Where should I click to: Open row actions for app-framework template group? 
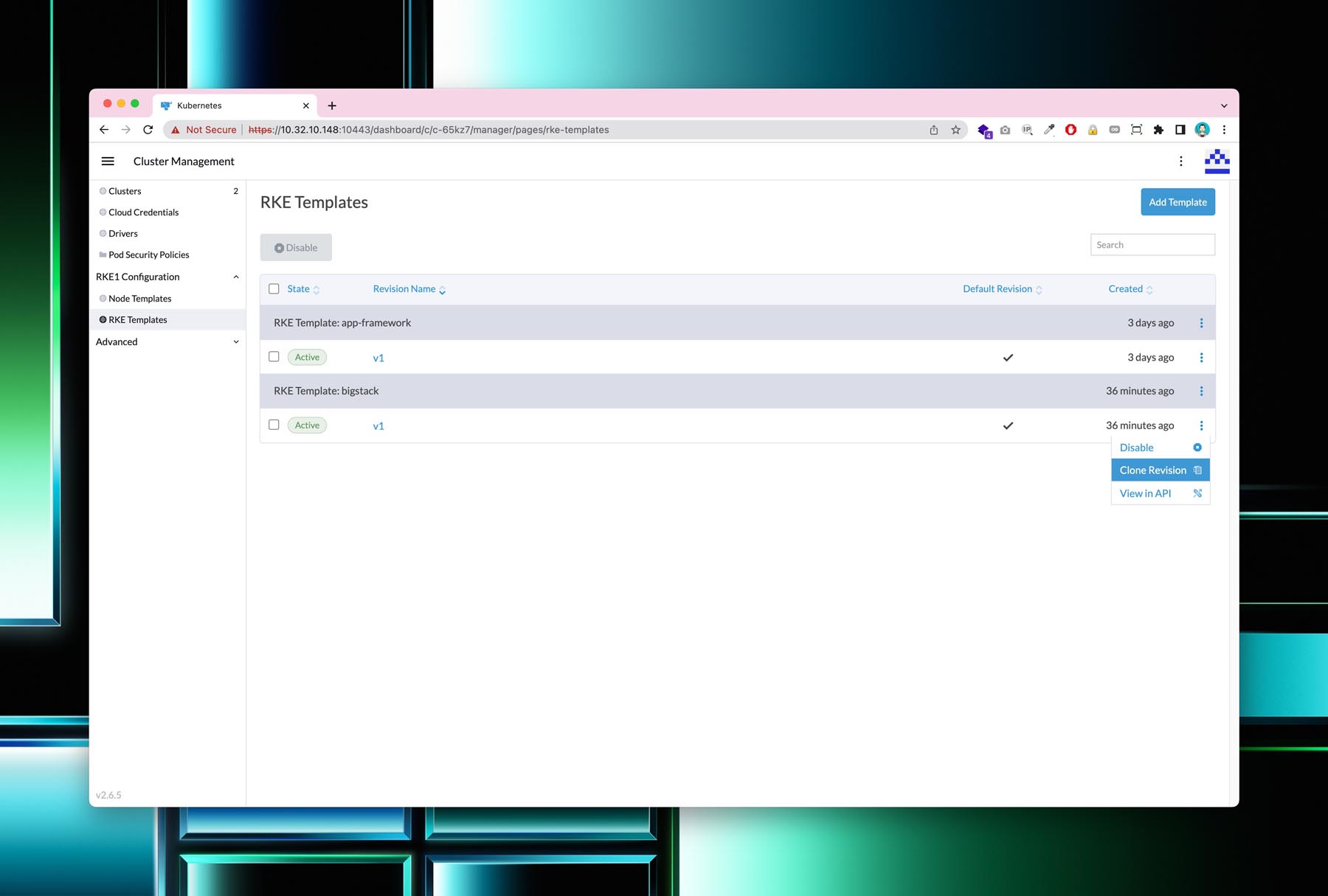tap(1201, 323)
